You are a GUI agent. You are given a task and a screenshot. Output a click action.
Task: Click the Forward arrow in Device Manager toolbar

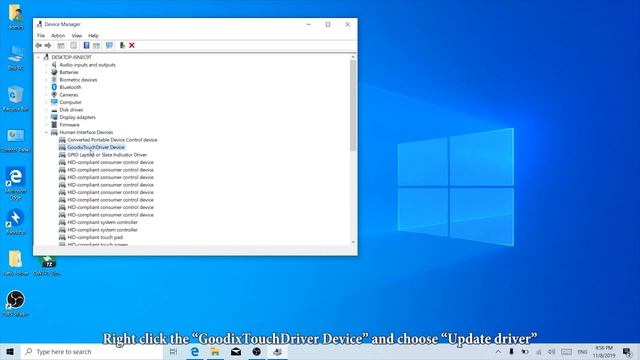click(x=48, y=45)
